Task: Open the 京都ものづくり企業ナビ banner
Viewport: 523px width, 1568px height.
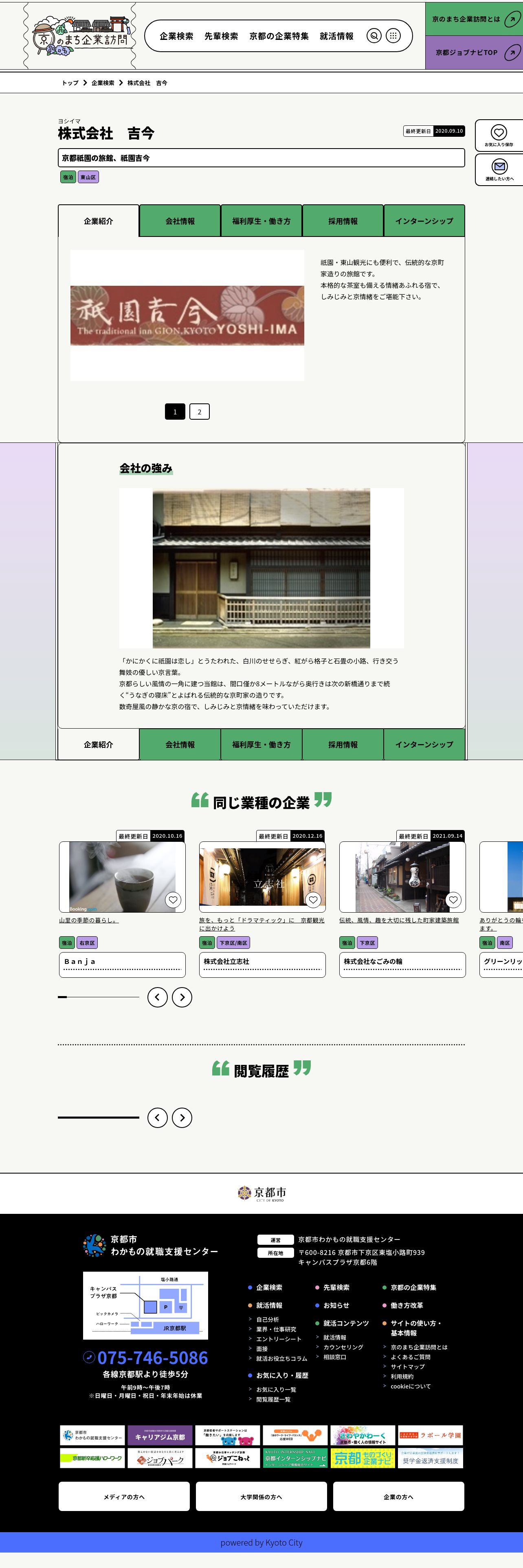Action: 363,1458
